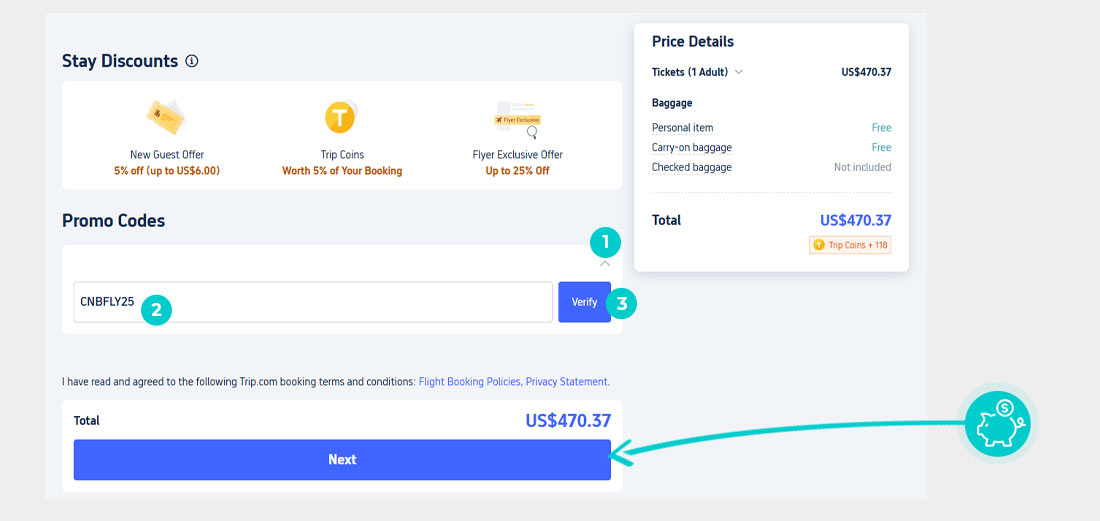This screenshot has height=521, width=1100.
Task: Open the Flyer Exclusive Offer icon
Action: pyautogui.click(x=518, y=119)
